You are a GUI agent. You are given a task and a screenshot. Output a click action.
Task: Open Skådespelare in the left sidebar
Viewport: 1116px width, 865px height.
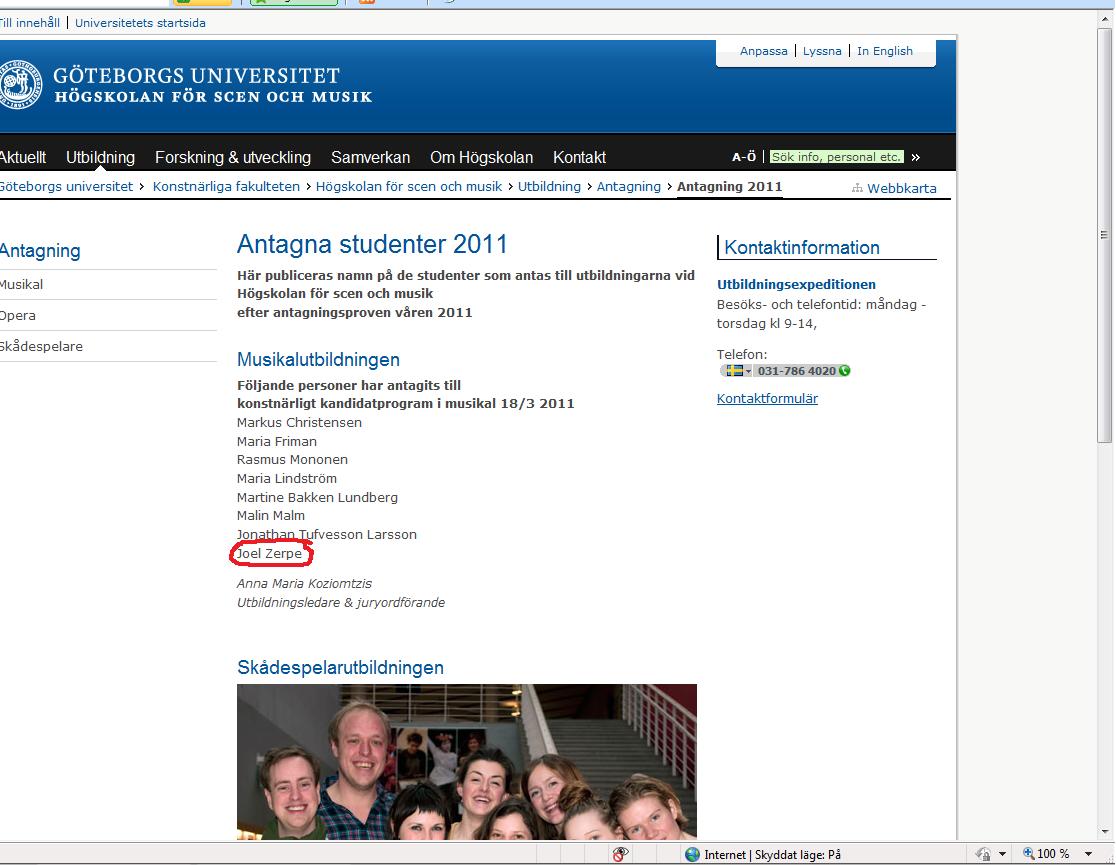42,346
